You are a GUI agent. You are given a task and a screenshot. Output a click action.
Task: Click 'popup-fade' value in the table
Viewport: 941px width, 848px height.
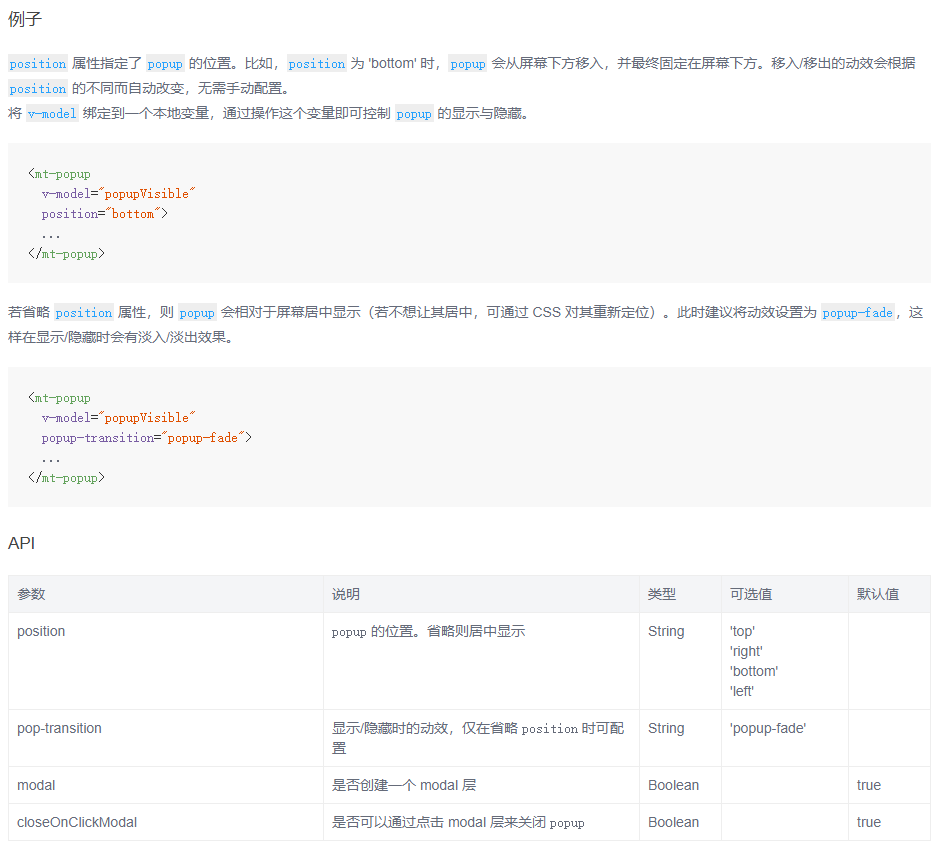[768, 729]
